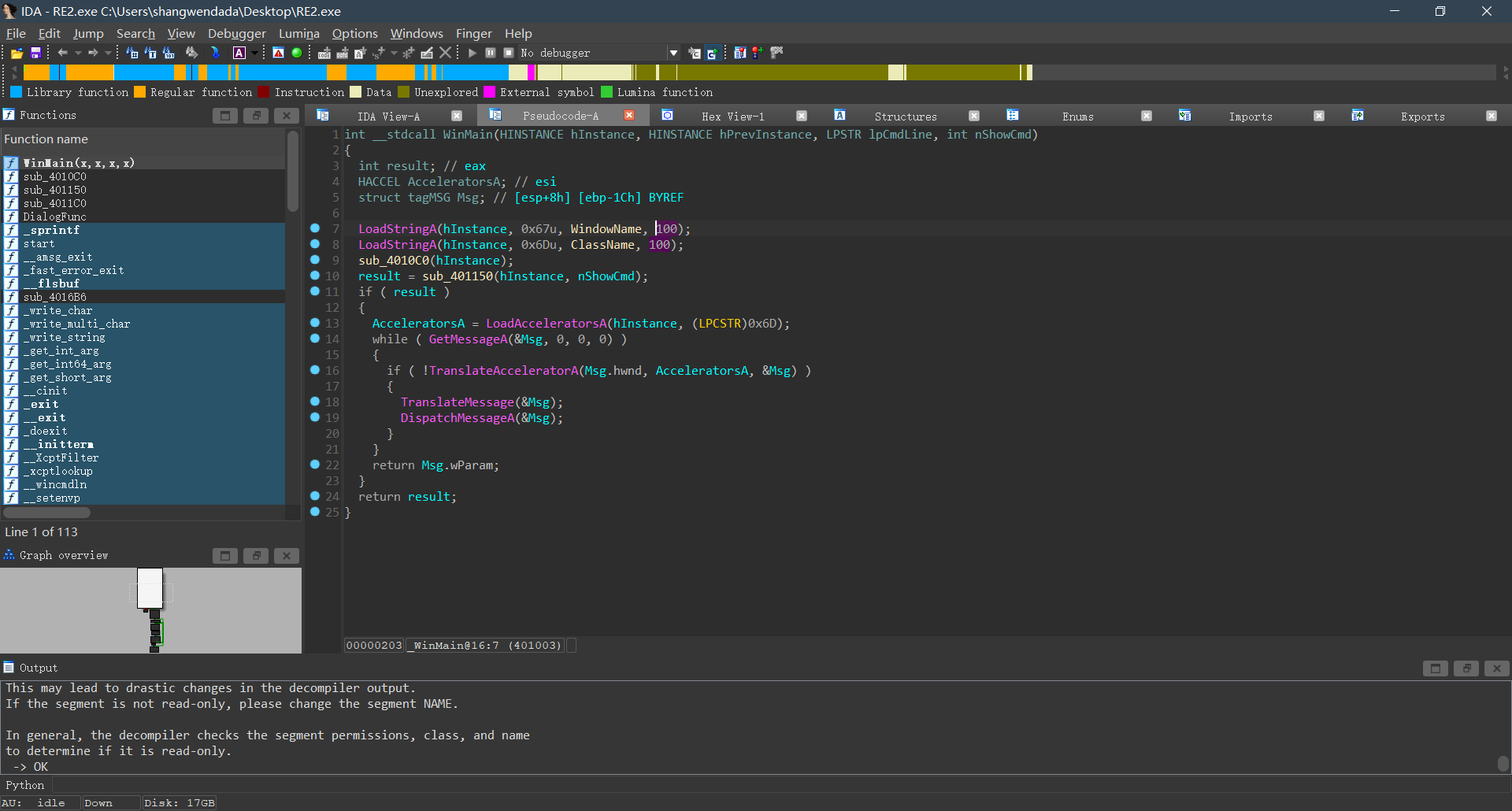
Task: Toggle breakpoint dot on line 22
Action: click(x=315, y=465)
